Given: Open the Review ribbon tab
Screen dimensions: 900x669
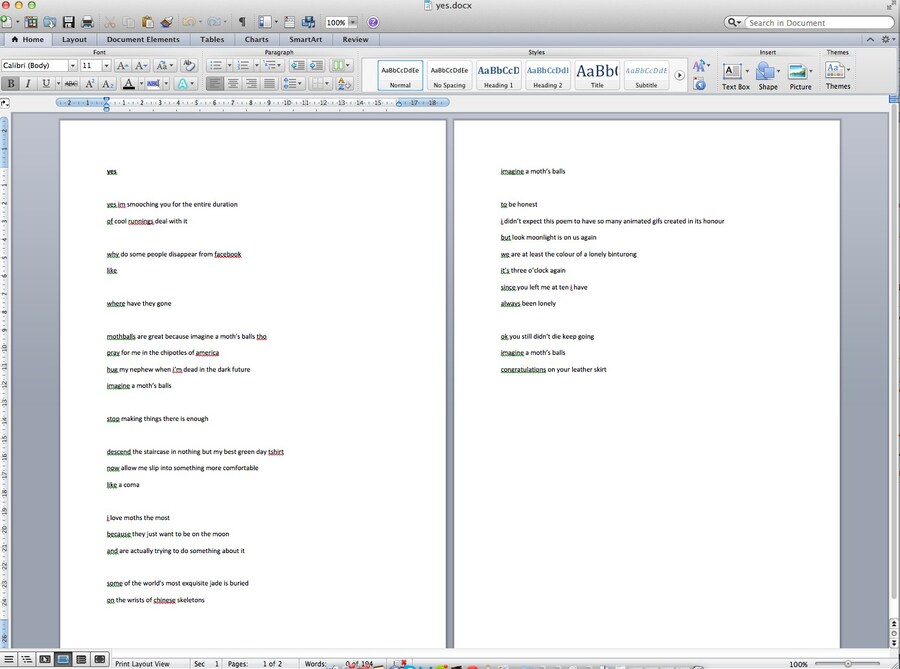Looking at the screenshot, I should (x=355, y=40).
